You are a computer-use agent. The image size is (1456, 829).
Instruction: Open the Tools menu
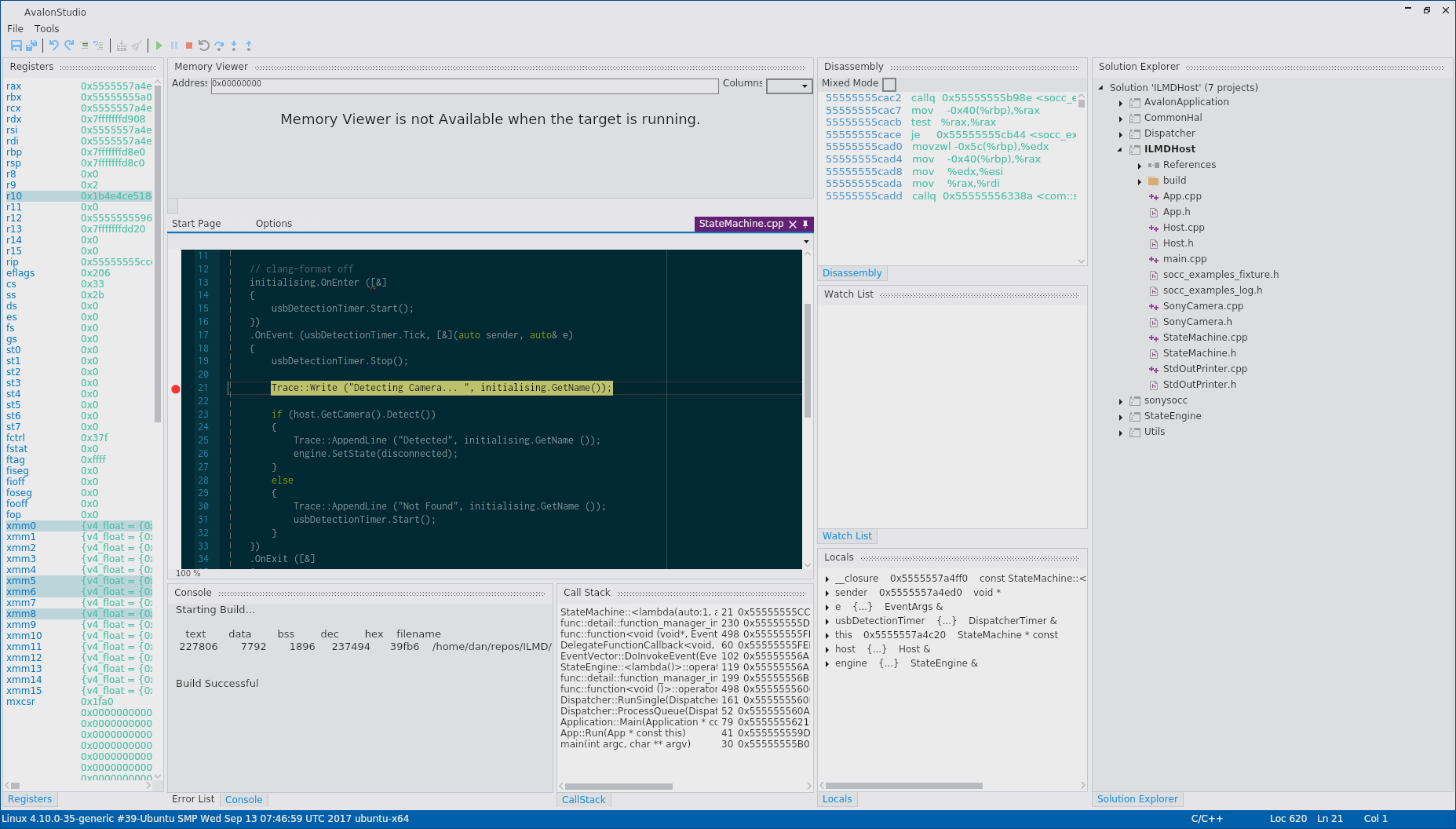click(x=46, y=28)
